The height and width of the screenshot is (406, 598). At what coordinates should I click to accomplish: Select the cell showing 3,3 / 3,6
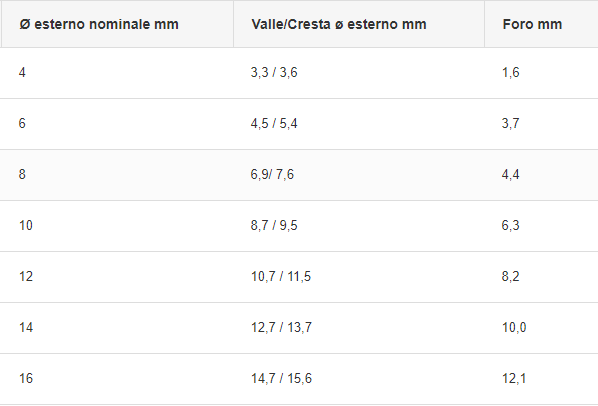(x=274, y=72)
